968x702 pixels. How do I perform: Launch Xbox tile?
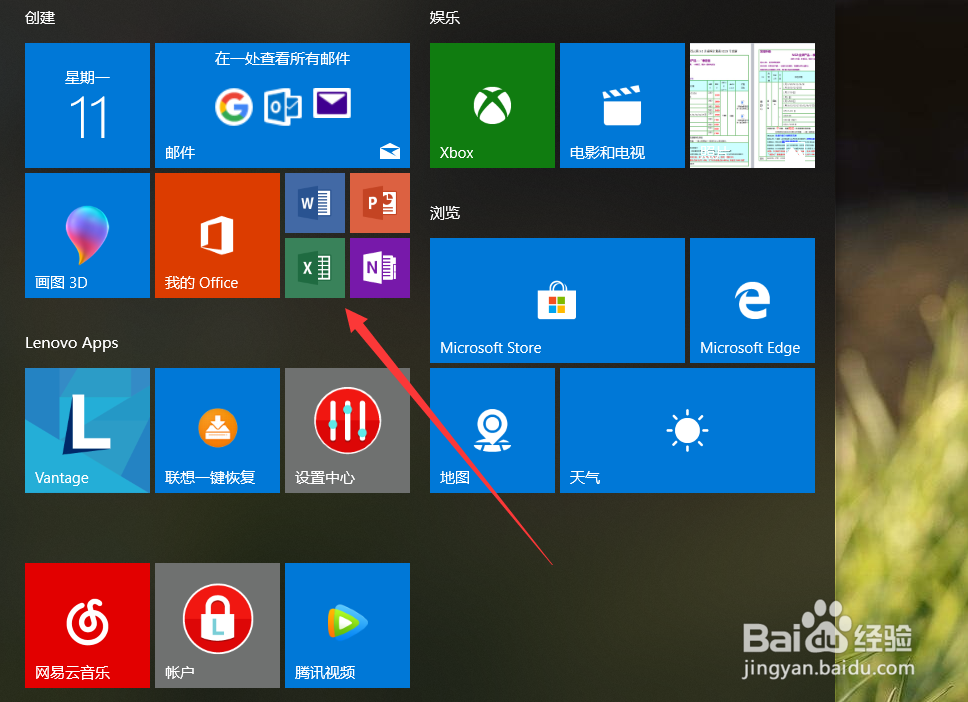coord(492,106)
